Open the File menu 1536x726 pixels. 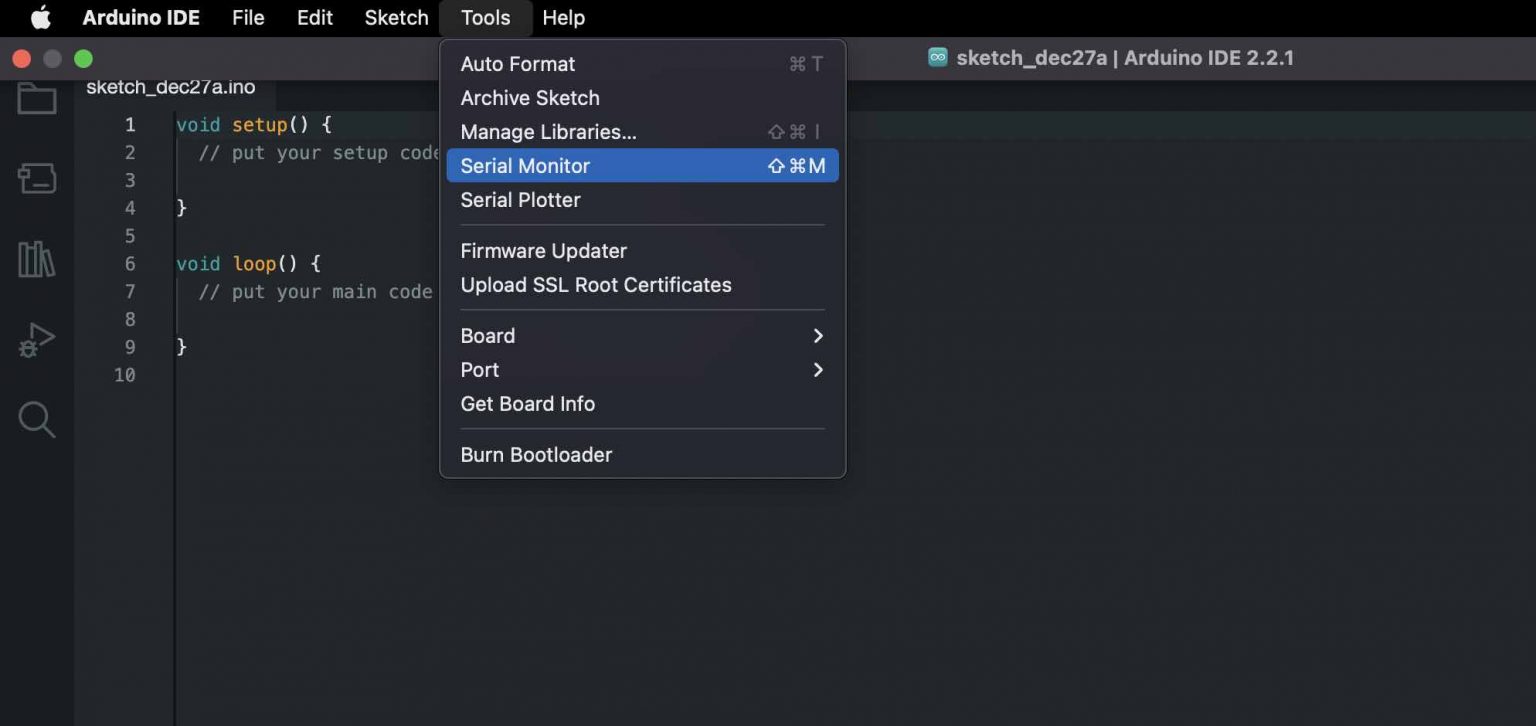pos(248,18)
